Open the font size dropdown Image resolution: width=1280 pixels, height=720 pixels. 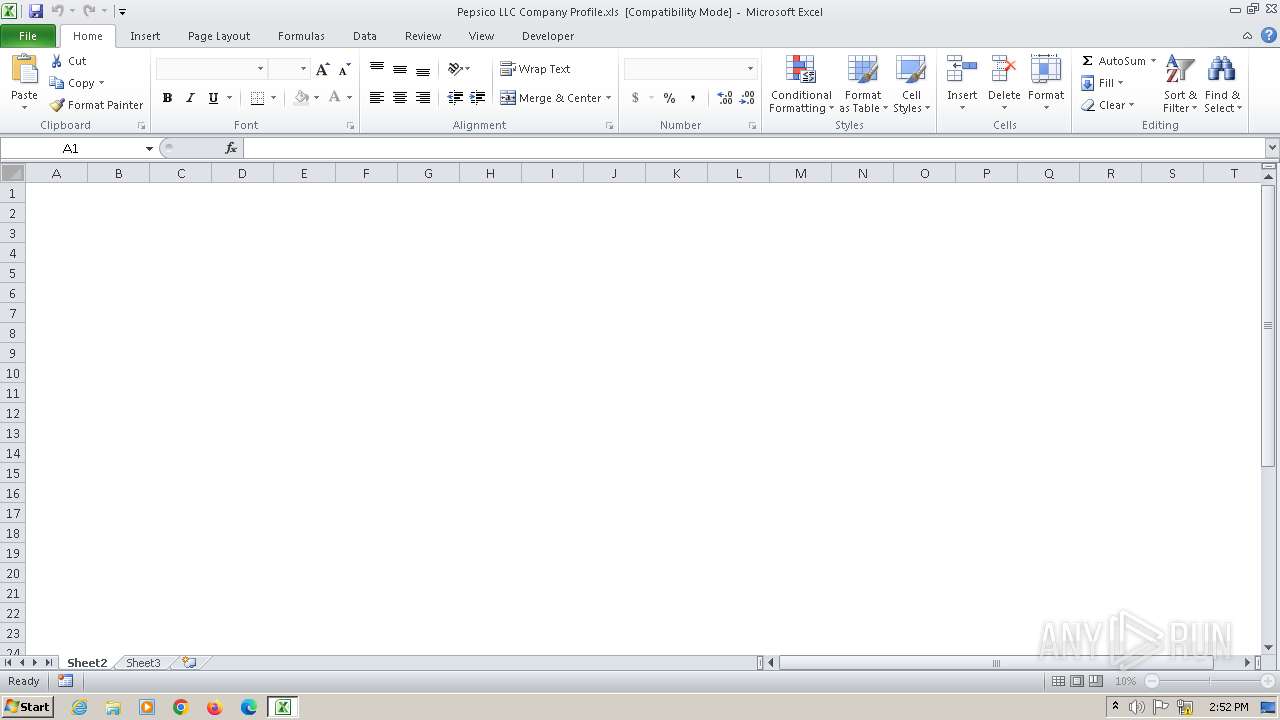pos(303,69)
